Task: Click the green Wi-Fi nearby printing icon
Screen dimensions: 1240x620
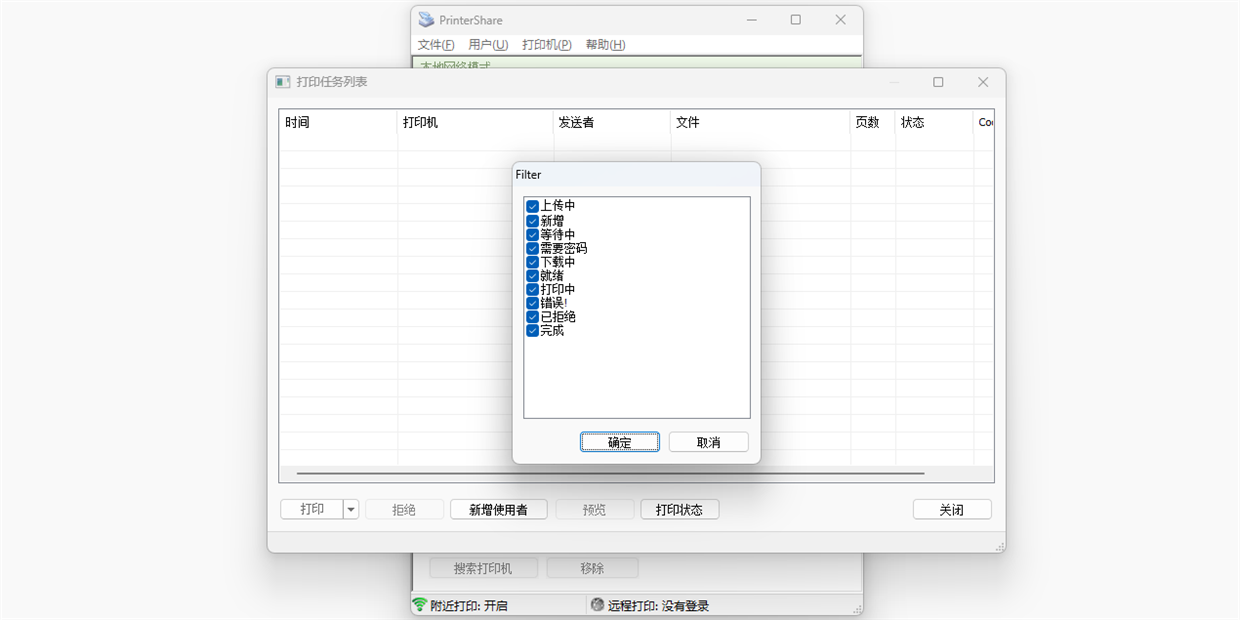Action: pyautogui.click(x=420, y=605)
